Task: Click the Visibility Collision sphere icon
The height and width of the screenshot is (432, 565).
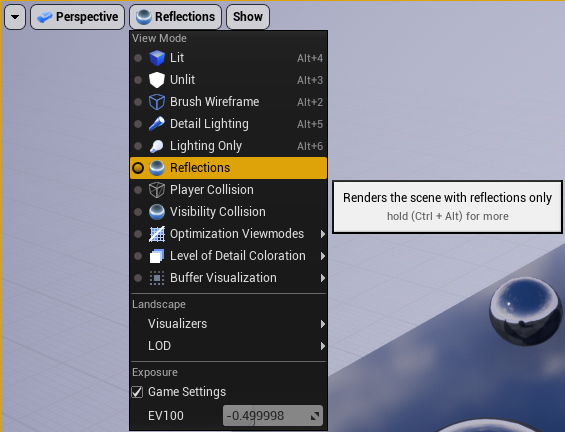Action: pos(157,212)
